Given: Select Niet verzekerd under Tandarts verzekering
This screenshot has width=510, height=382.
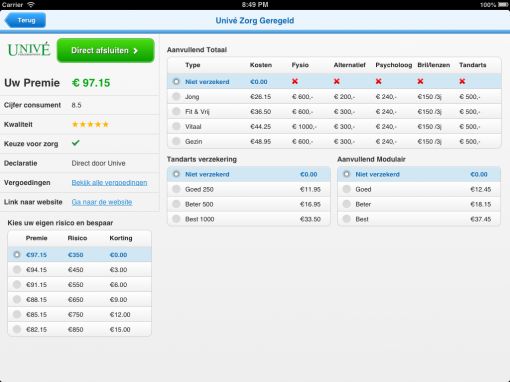Looking at the screenshot, I should 249,174.
